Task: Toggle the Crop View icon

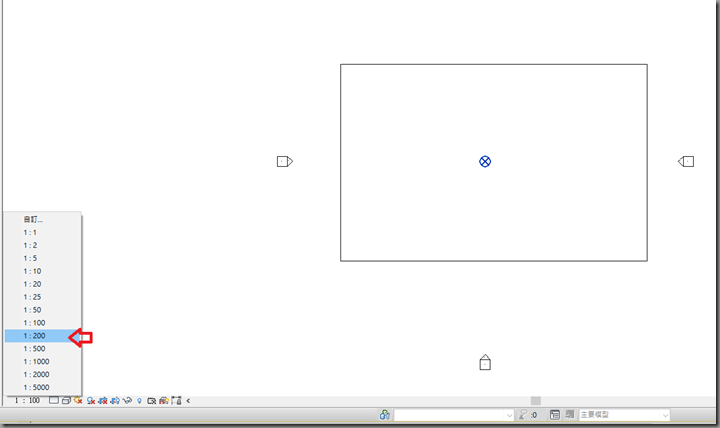Action: click(103, 401)
